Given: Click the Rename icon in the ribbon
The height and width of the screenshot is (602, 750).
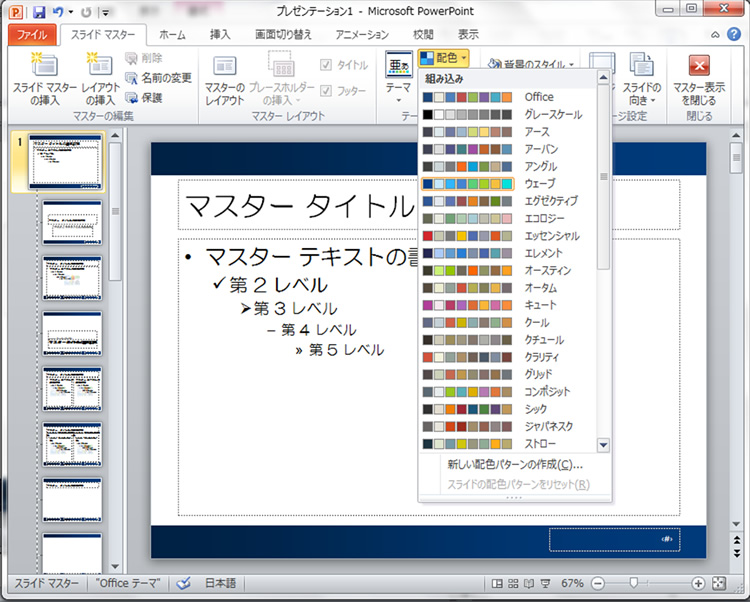Looking at the screenshot, I should coord(158,78).
